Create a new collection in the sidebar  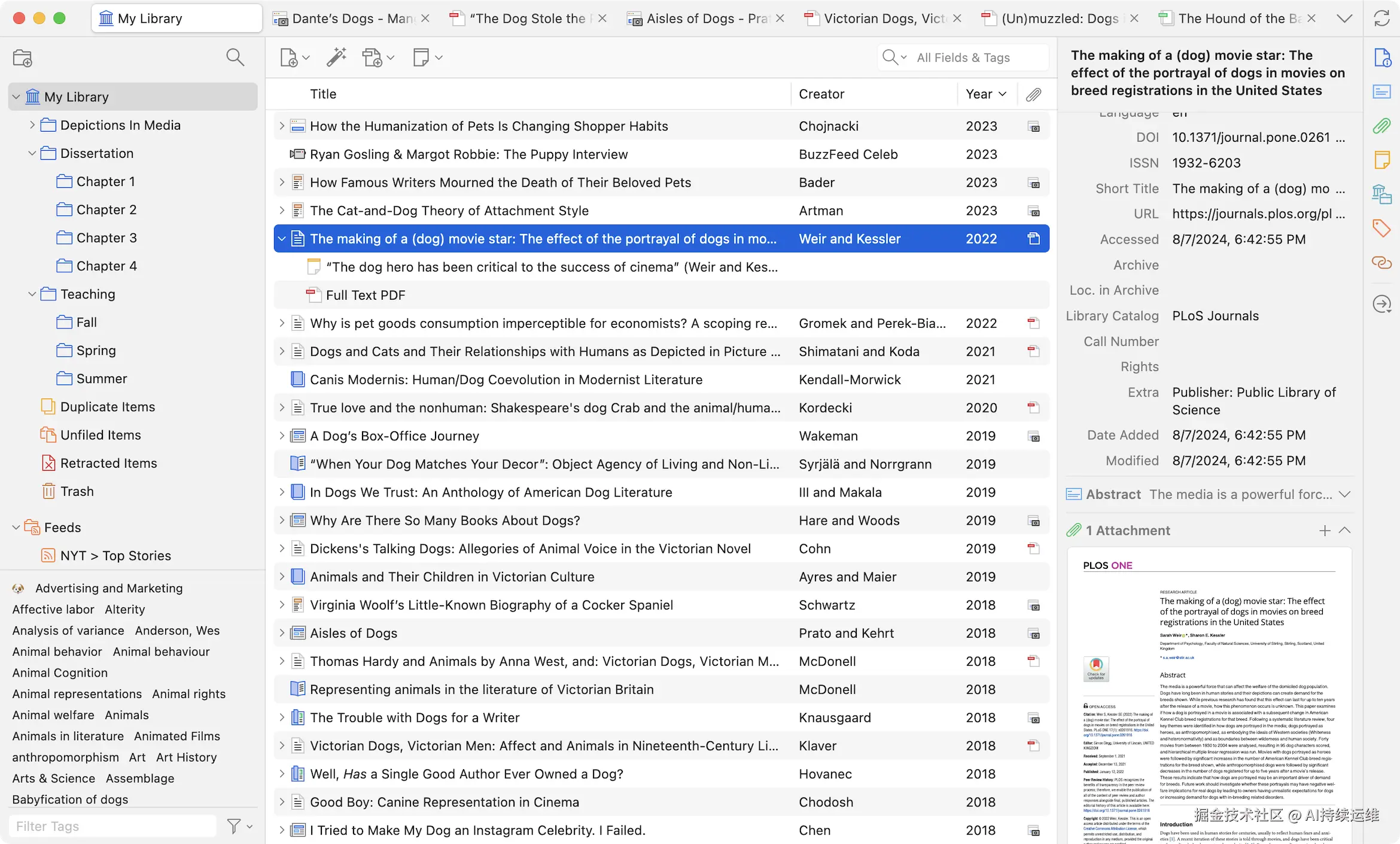pyautogui.click(x=23, y=57)
